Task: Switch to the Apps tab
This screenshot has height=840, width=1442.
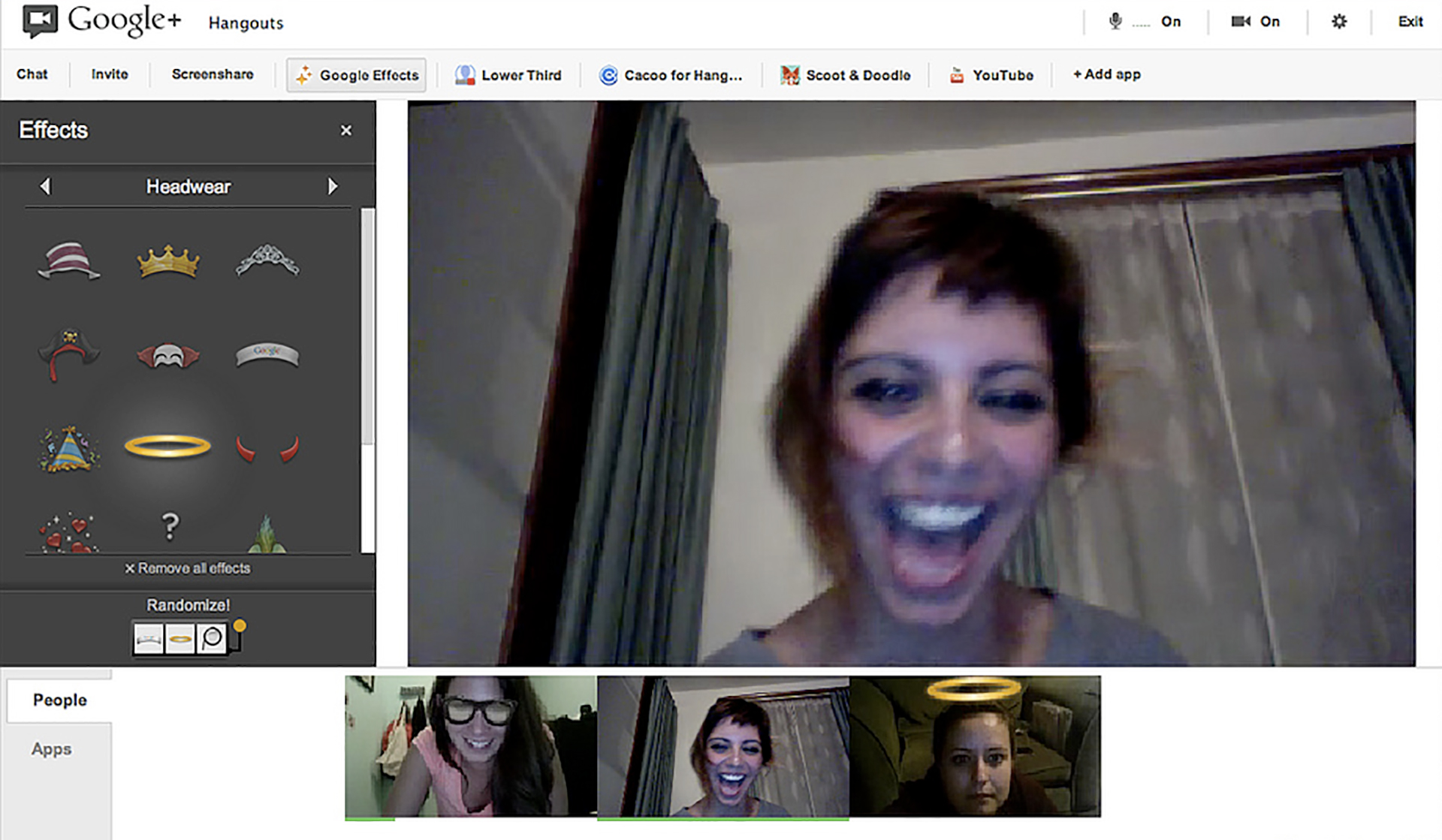Action: pyautogui.click(x=51, y=749)
